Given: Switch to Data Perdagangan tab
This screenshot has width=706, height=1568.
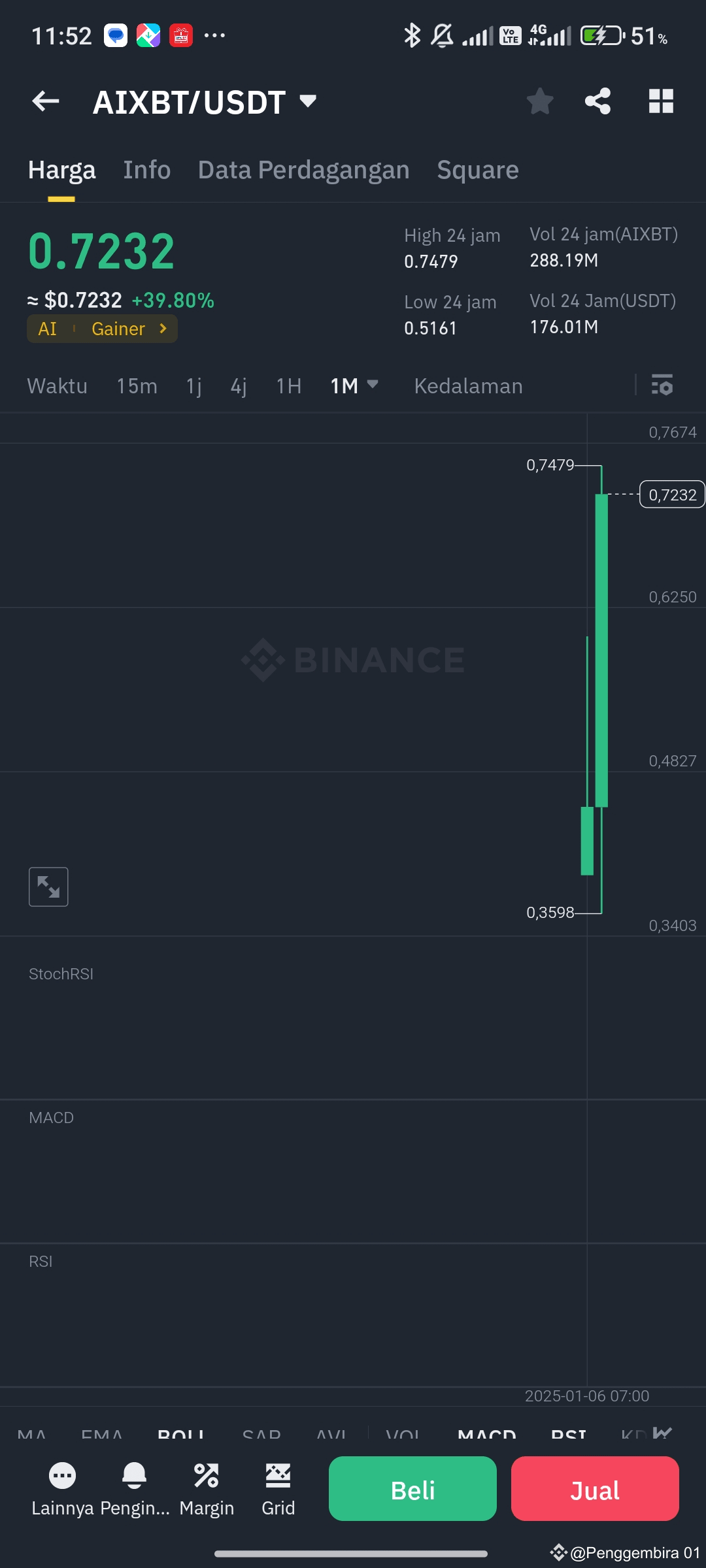Looking at the screenshot, I should tap(304, 170).
